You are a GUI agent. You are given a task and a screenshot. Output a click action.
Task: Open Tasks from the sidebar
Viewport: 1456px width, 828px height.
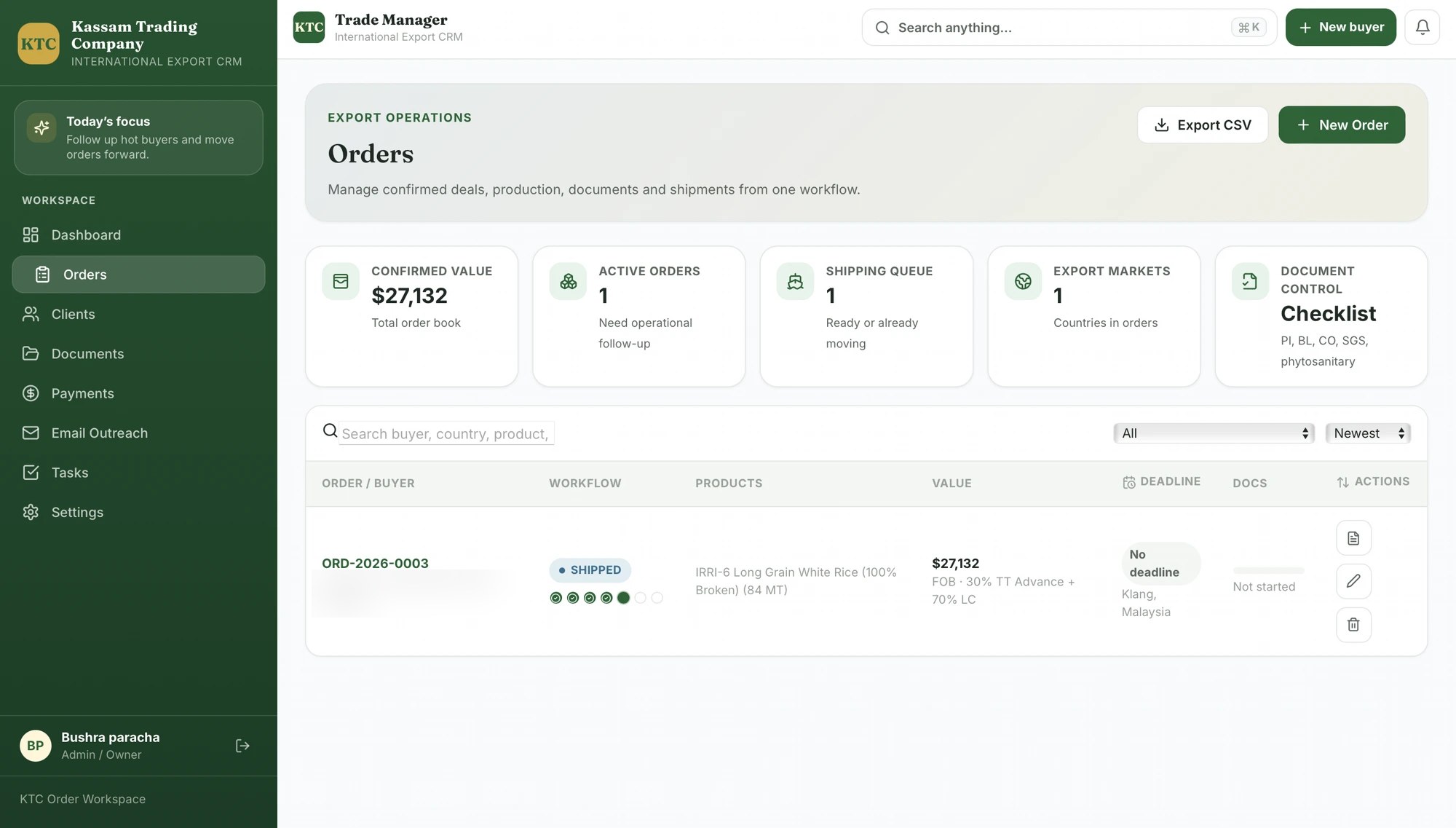pyautogui.click(x=138, y=473)
